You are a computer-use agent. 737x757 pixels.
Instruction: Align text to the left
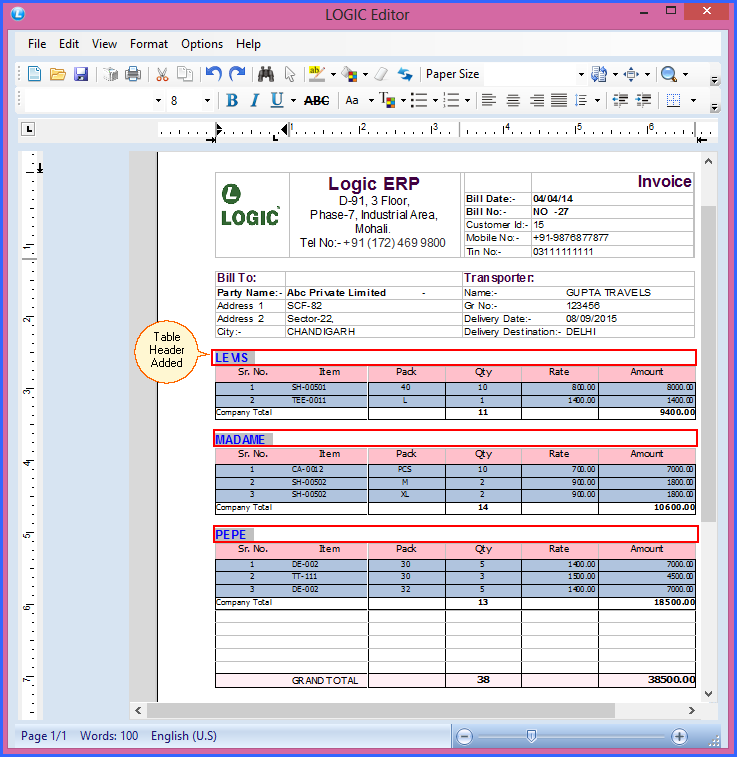tap(489, 100)
